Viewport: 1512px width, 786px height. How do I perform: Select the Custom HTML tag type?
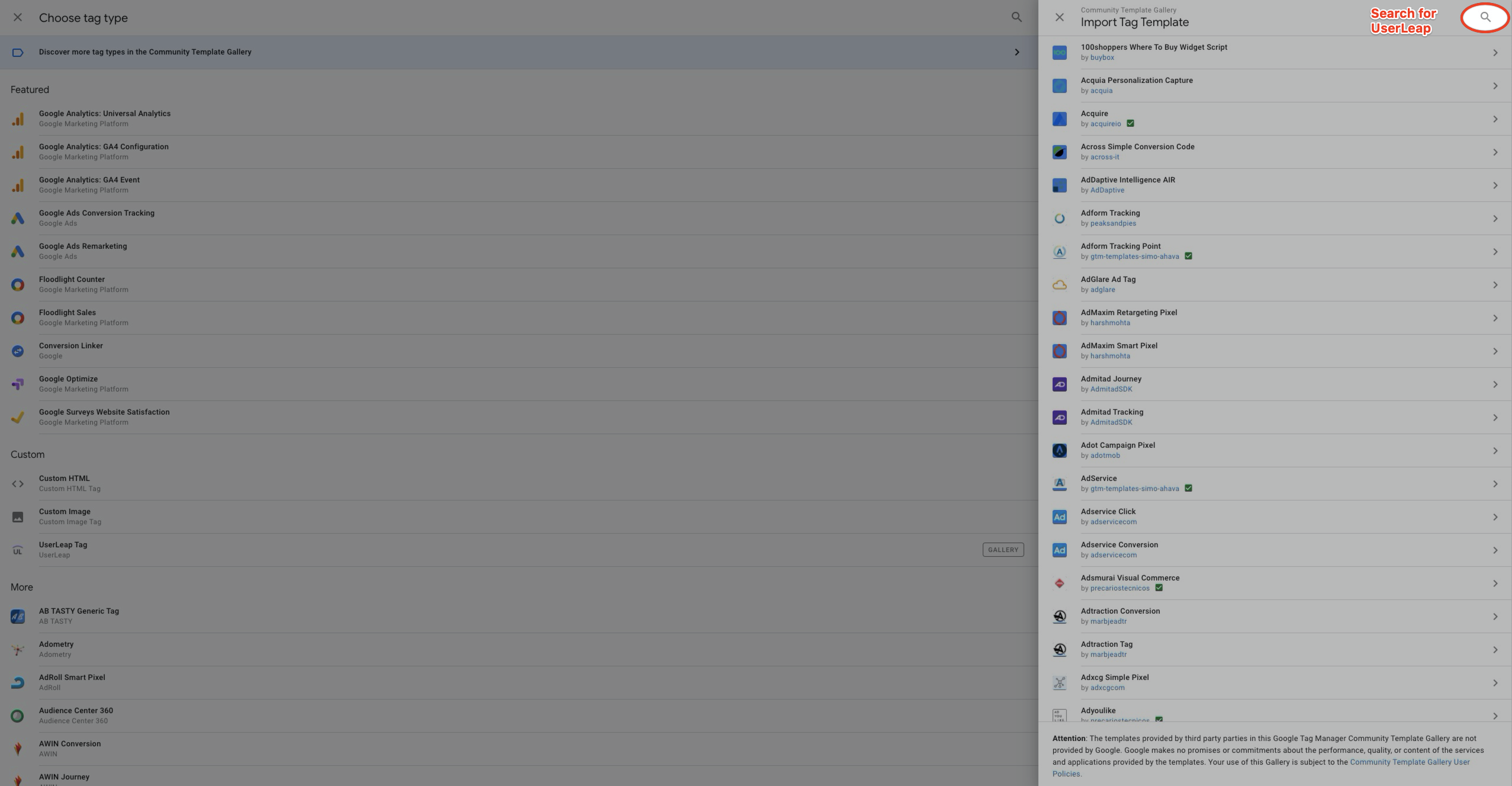point(519,484)
